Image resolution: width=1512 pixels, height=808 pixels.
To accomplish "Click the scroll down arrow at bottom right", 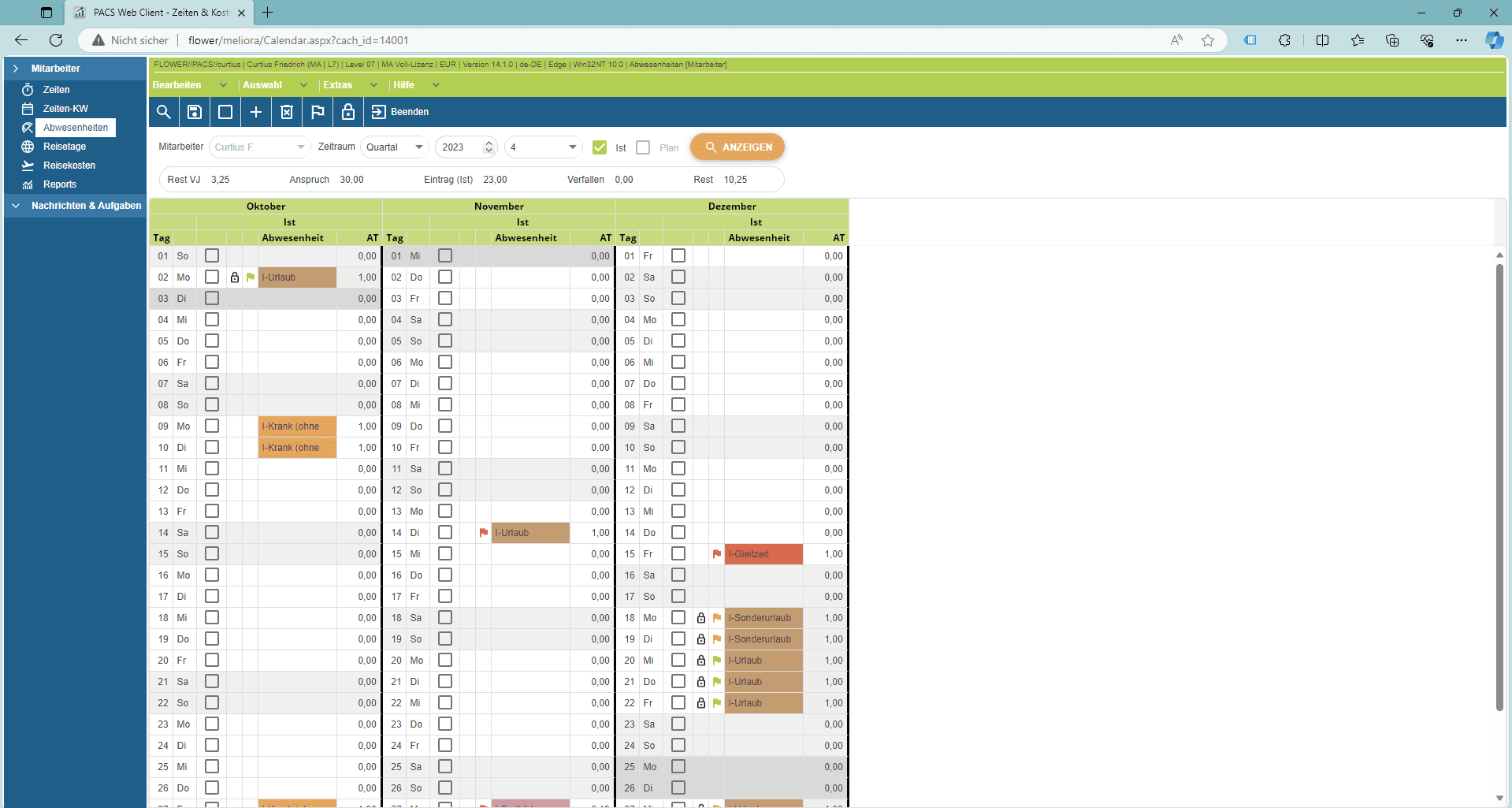I will click(1499, 798).
